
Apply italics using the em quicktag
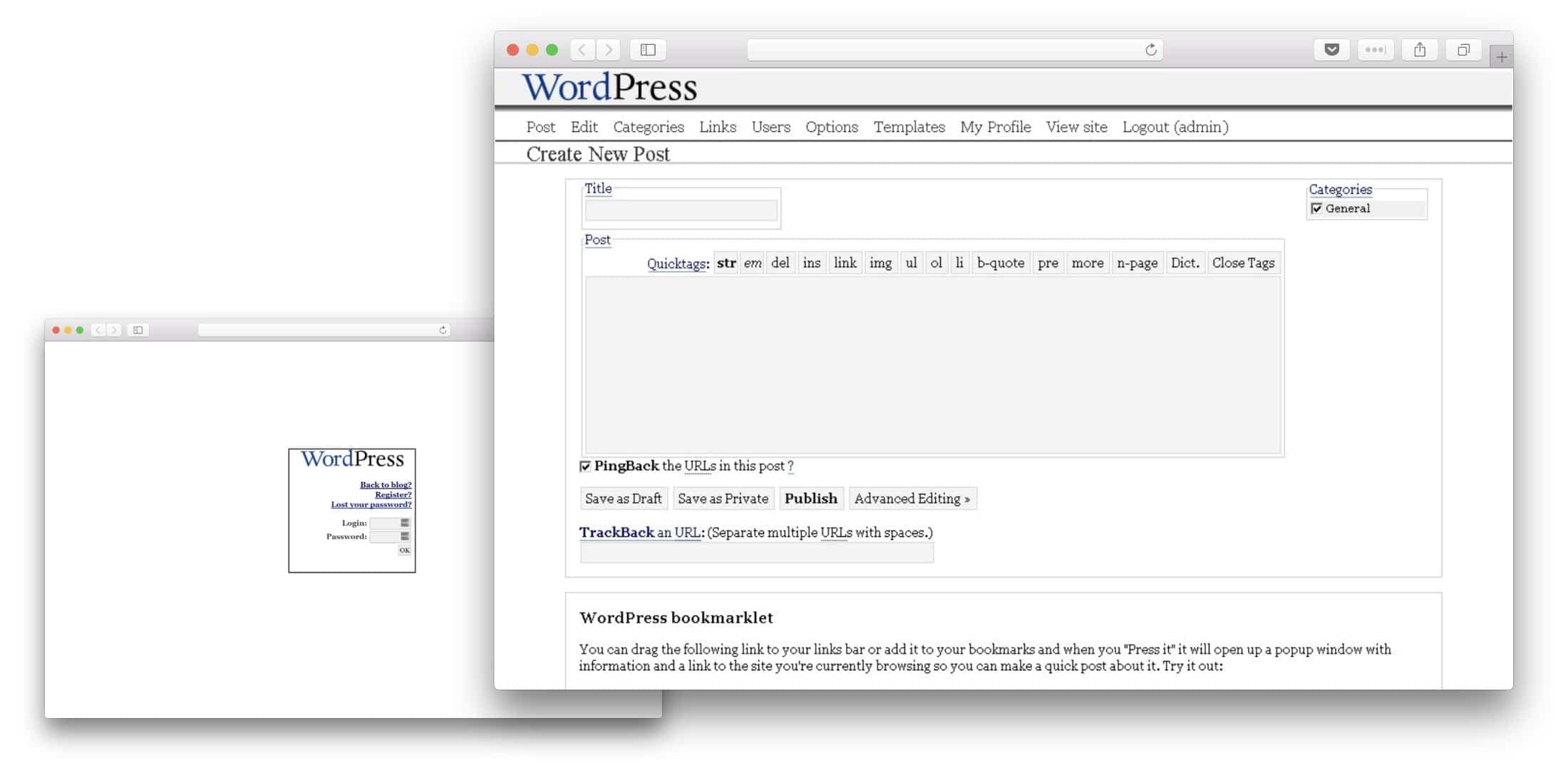click(x=753, y=262)
